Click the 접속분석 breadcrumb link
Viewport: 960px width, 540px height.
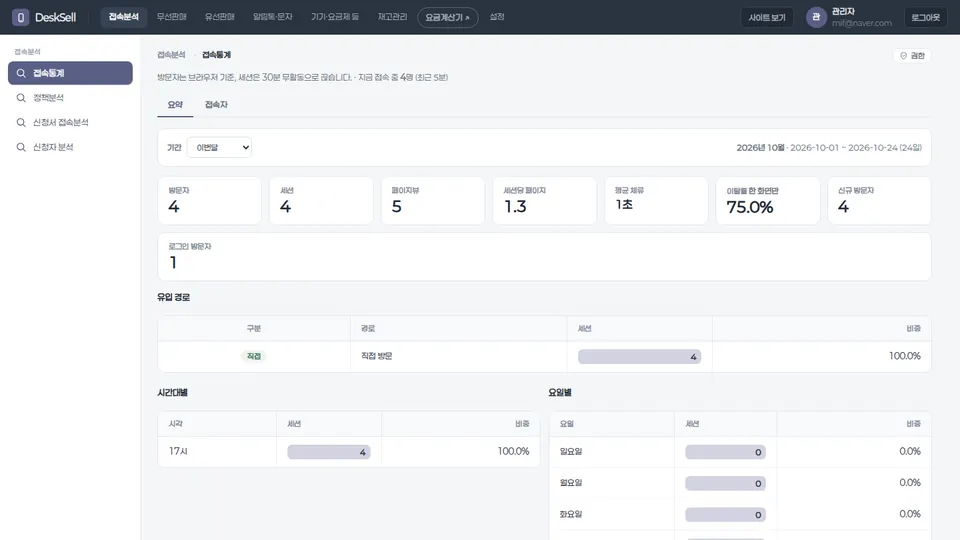(x=171, y=55)
